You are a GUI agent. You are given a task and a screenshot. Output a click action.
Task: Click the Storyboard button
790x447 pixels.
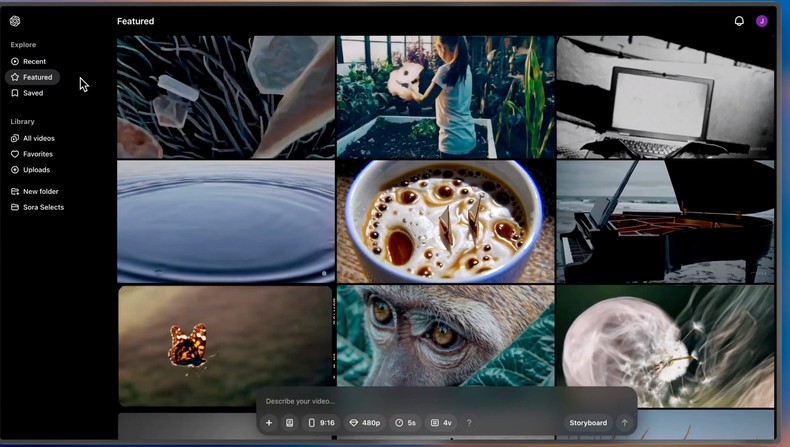tap(588, 423)
